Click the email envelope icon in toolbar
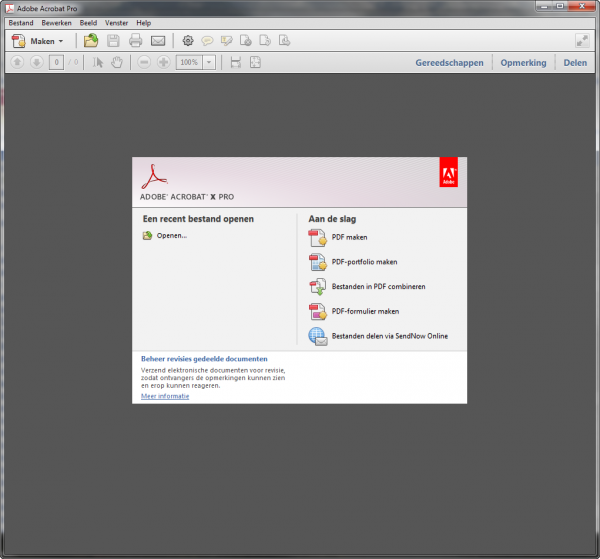600x559 pixels. [x=158, y=41]
